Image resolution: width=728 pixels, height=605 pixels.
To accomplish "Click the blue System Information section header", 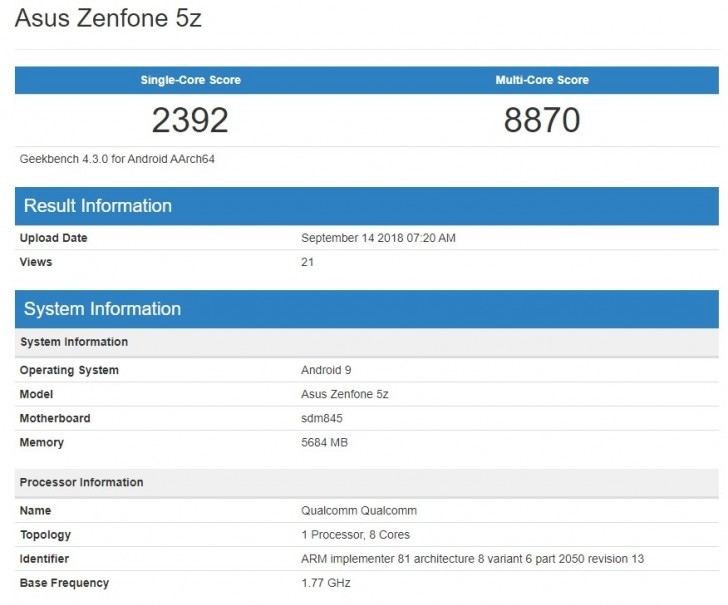I will [x=367, y=309].
